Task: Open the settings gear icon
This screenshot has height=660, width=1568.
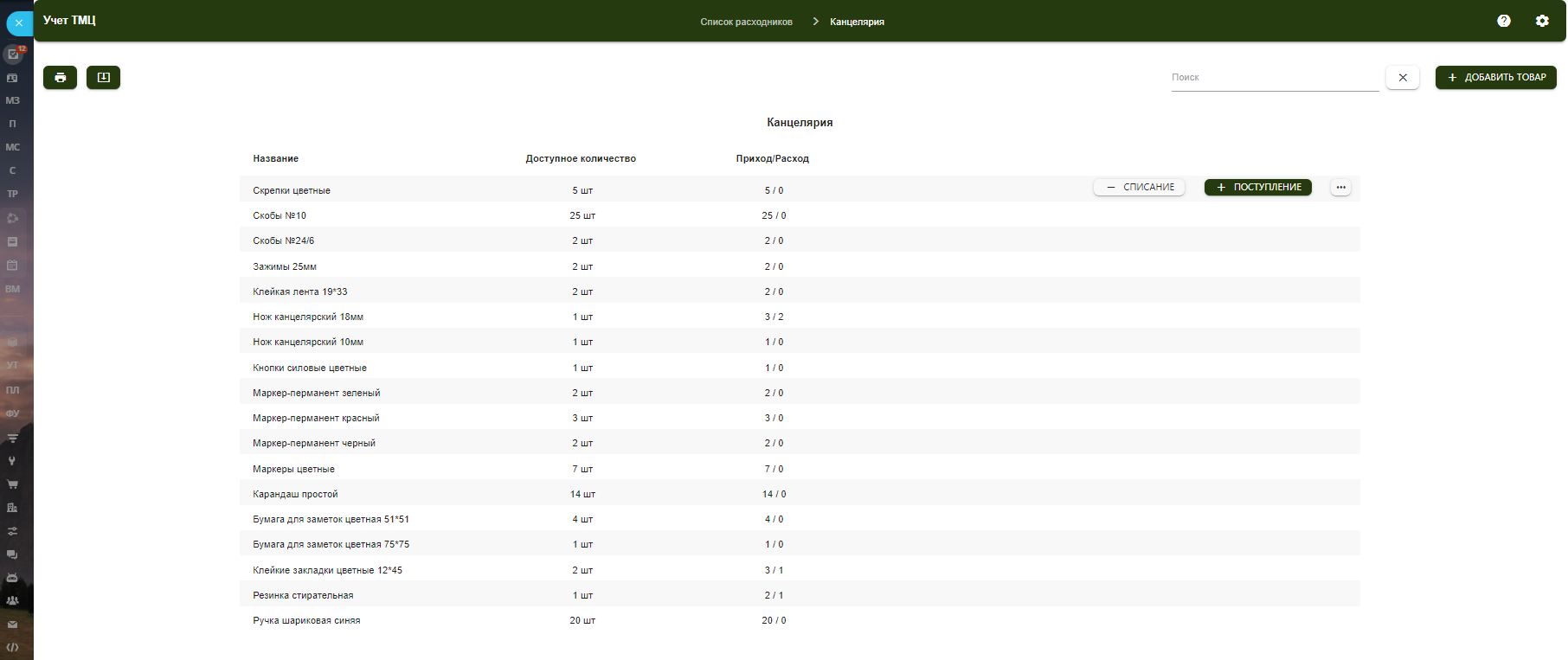Action: click(1541, 21)
